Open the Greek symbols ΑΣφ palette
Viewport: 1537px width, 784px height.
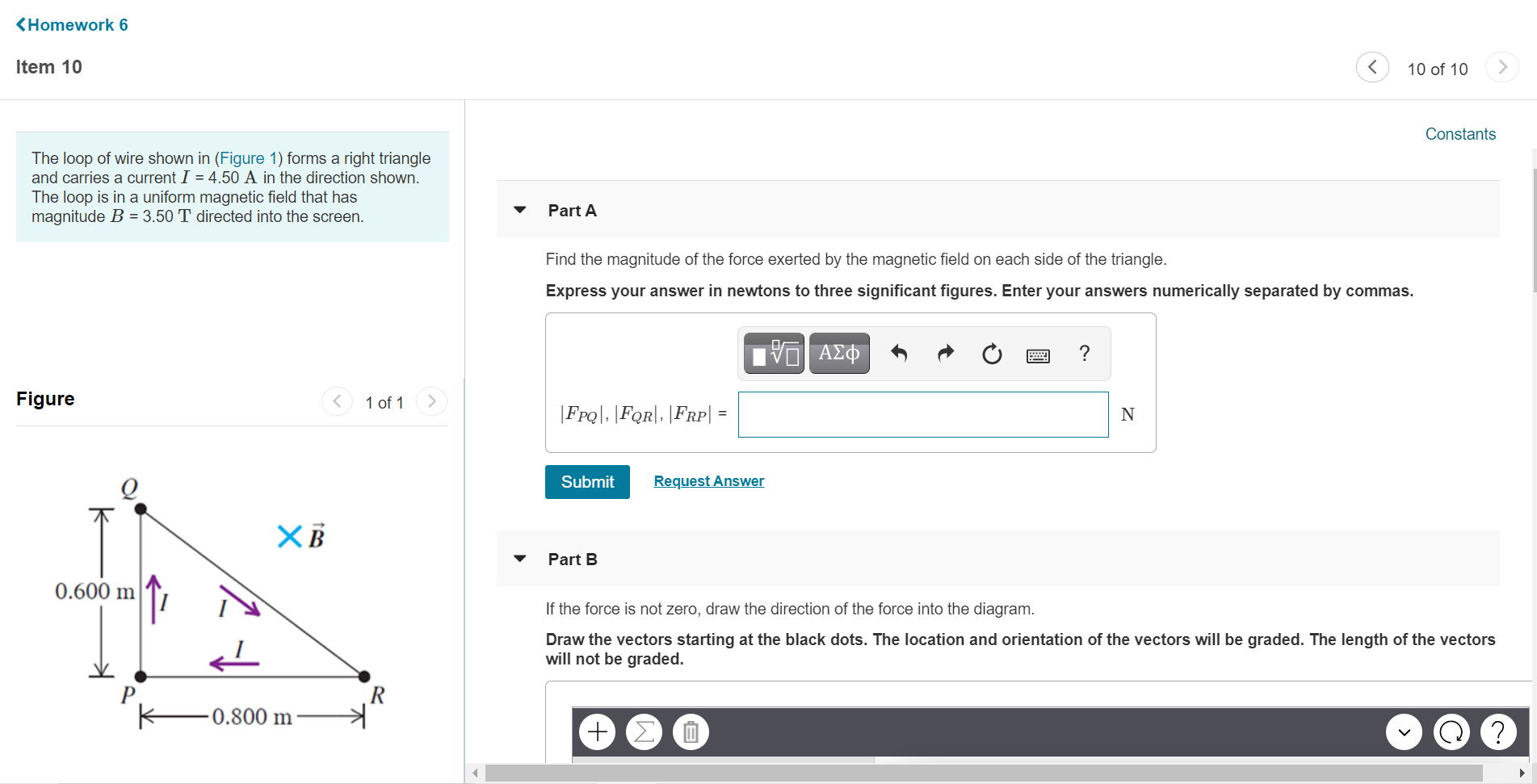[x=838, y=353]
